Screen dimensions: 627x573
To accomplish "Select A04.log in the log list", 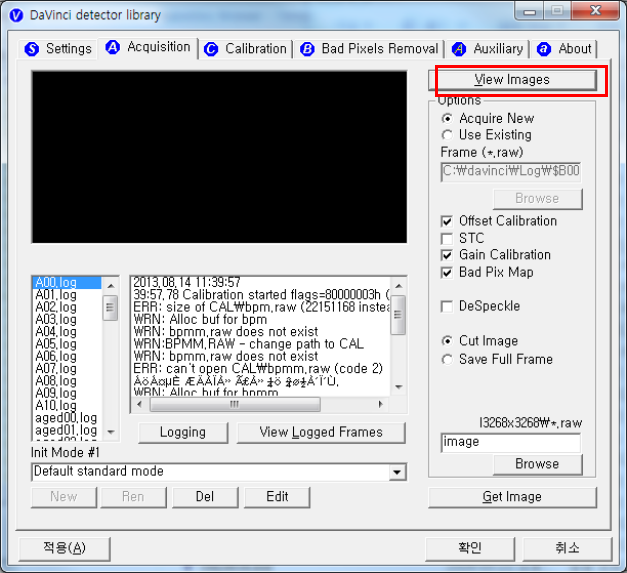I will pos(66,332).
